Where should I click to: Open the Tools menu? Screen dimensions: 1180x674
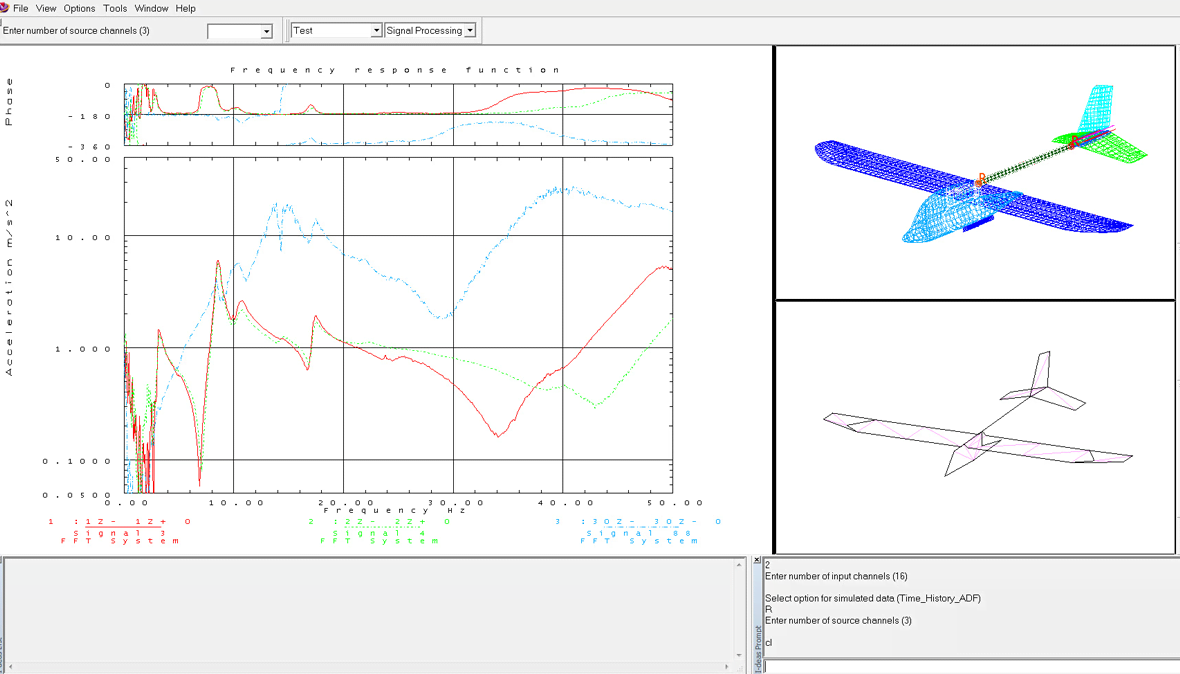(115, 8)
